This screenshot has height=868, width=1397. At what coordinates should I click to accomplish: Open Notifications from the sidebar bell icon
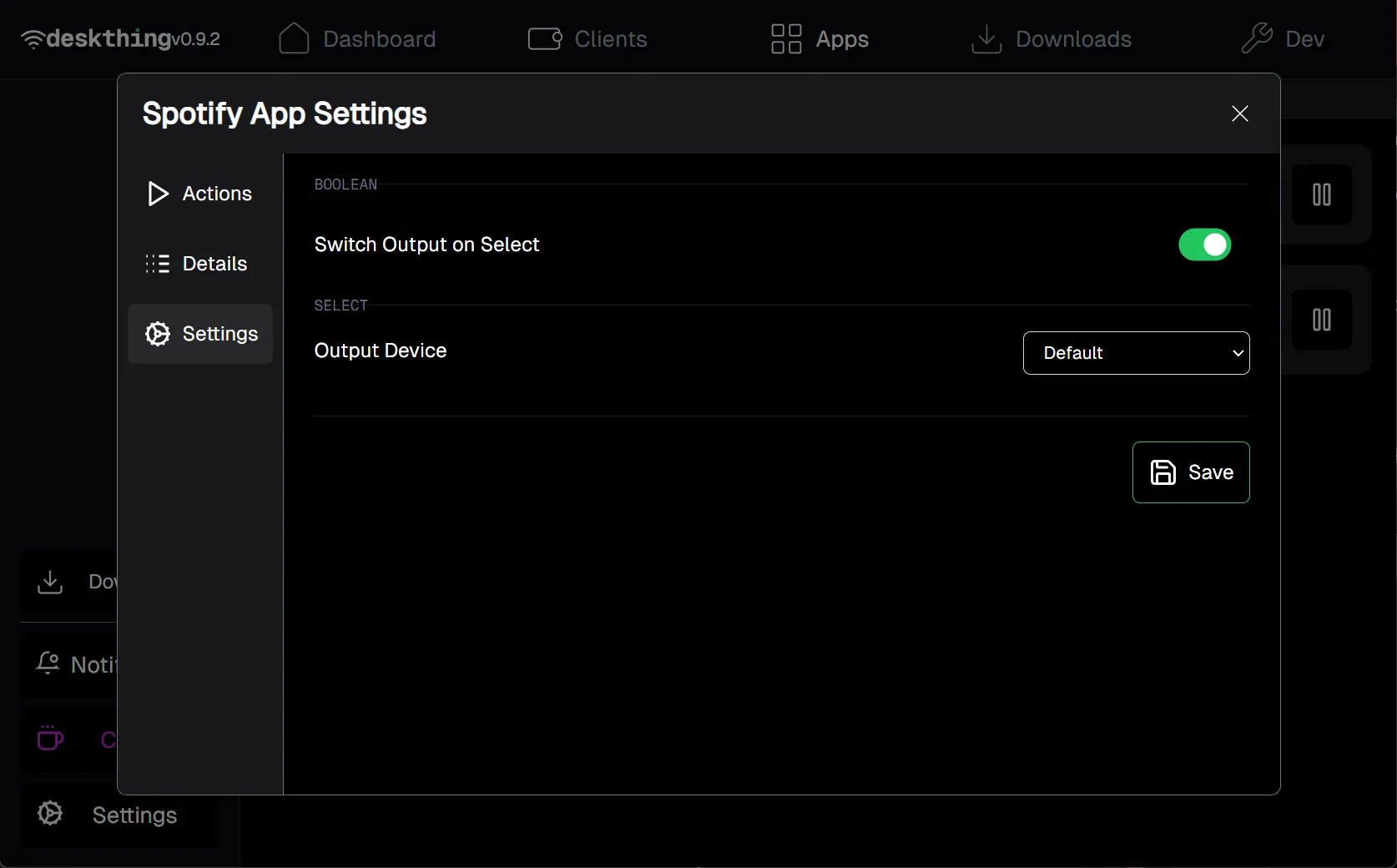coord(48,664)
